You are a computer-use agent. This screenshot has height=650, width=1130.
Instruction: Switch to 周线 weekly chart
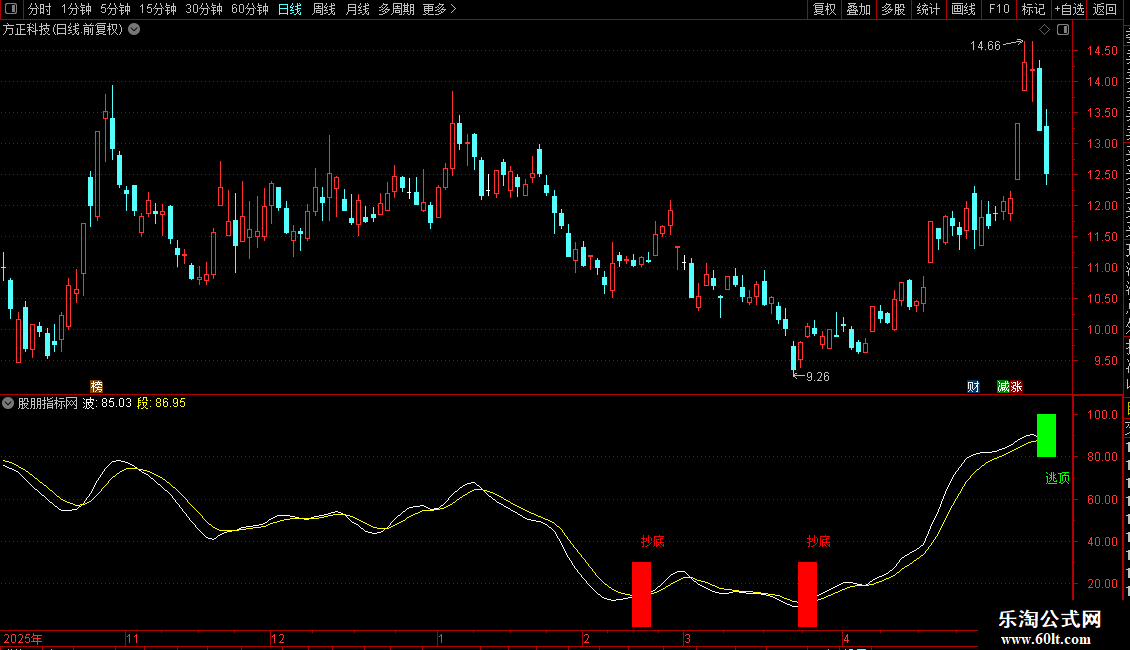(324, 9)
